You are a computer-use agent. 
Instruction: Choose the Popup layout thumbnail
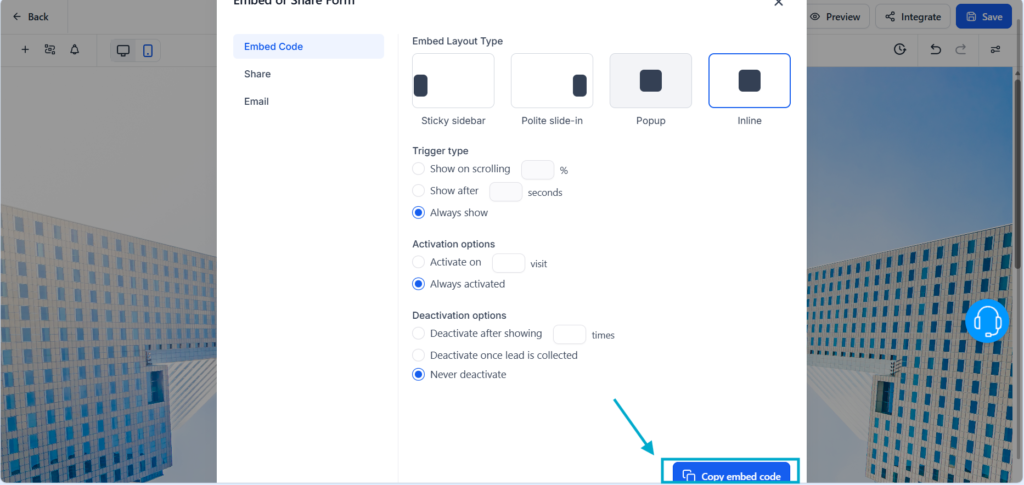[x=650, y=81]
